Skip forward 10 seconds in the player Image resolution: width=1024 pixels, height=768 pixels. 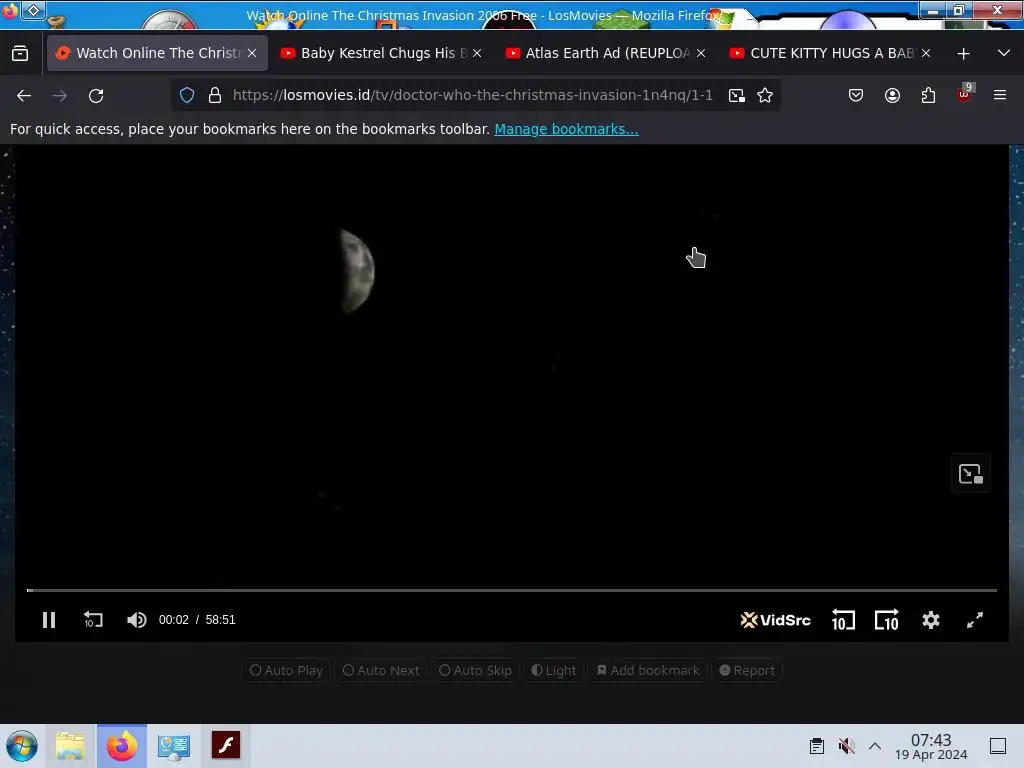pos(886,620)
